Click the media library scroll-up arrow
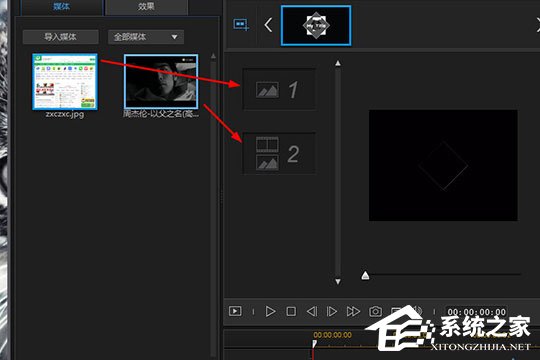 click(213, 56)
